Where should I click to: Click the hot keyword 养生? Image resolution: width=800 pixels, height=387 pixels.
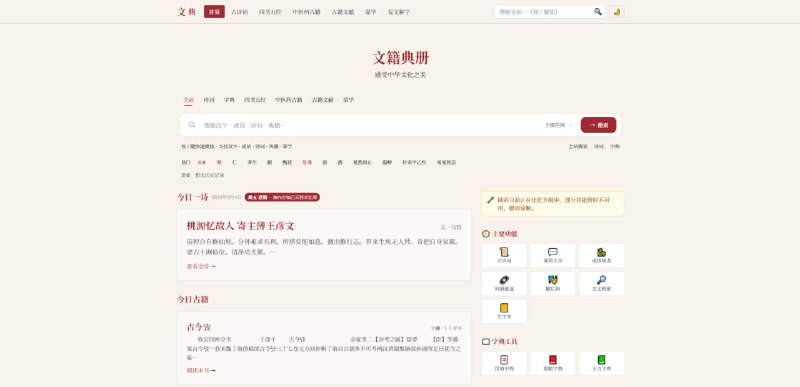pos(252,162)
